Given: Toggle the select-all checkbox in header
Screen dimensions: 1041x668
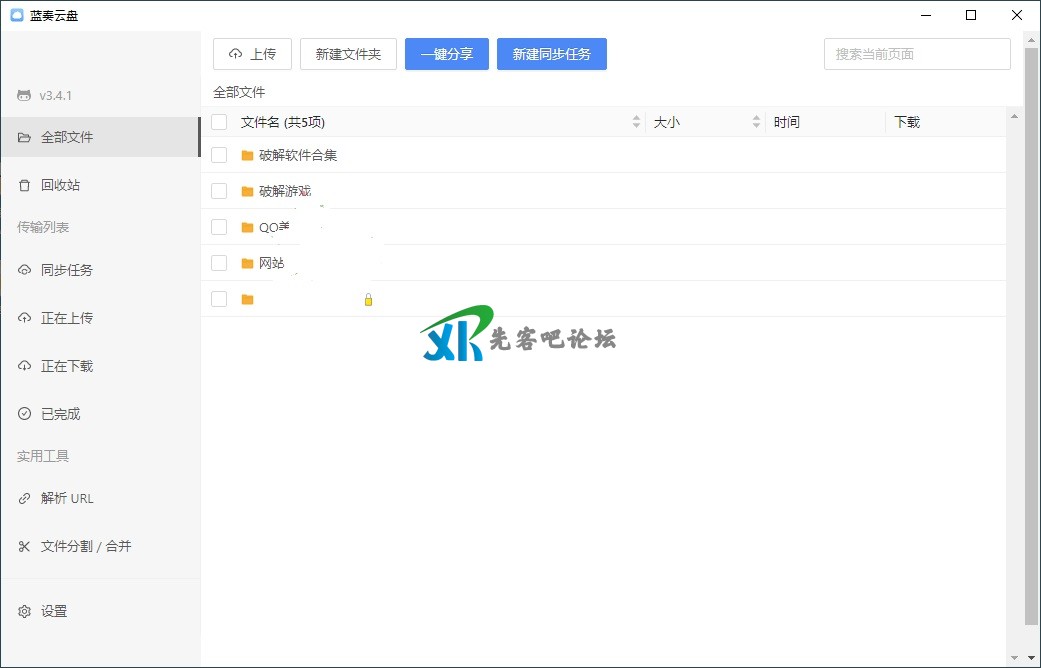Looking at the screenshot, I should [219, 122].
